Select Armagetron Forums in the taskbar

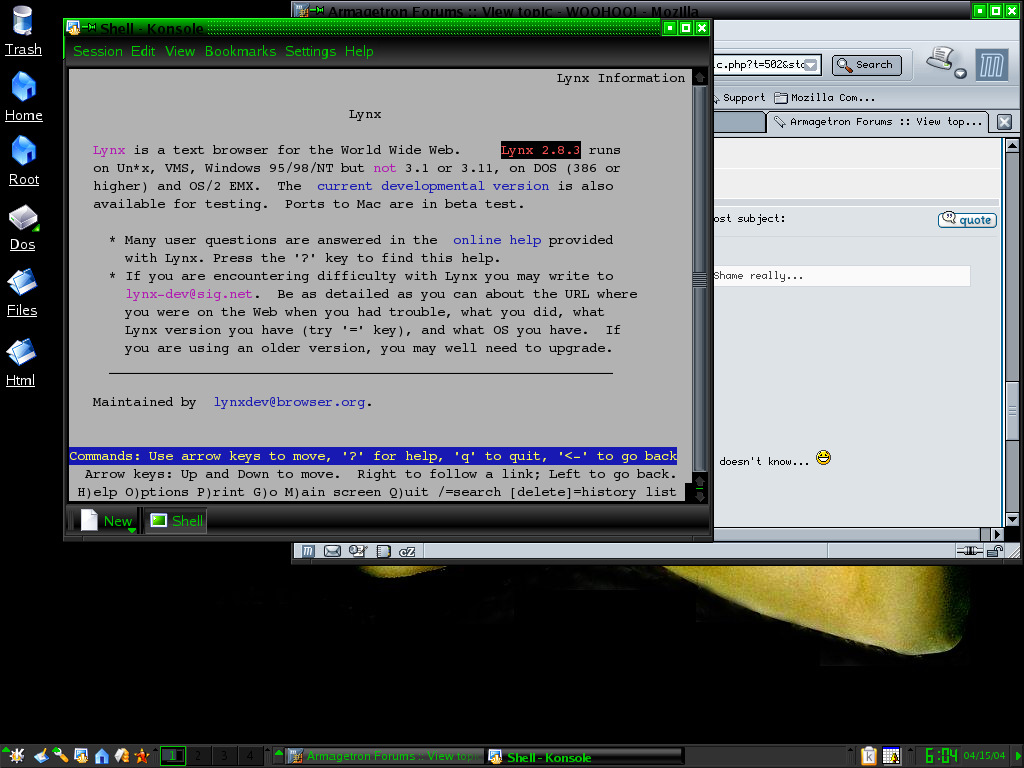pyautogui.click(x=385, y=756)
